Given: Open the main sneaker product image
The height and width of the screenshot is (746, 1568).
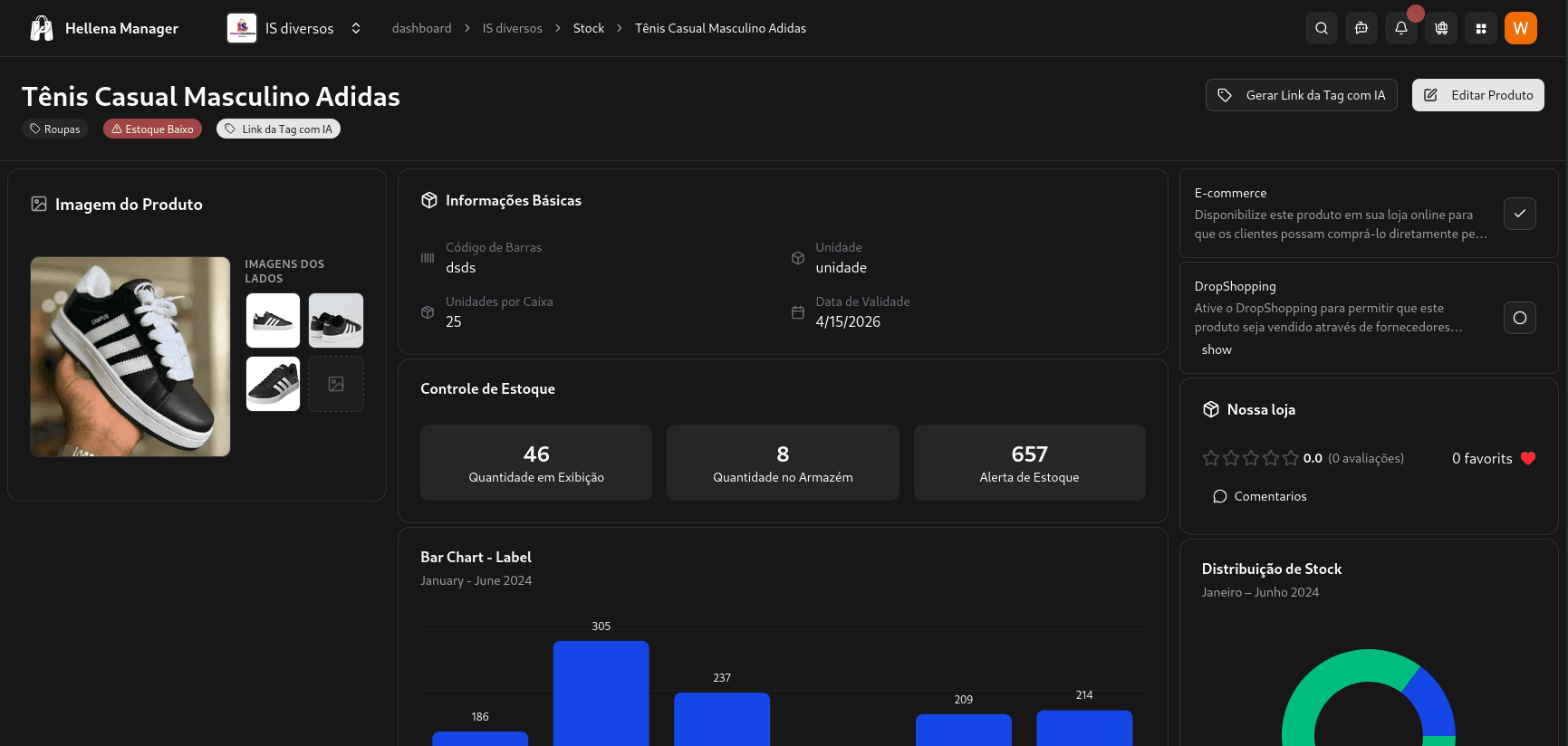Looking at the screenshot, I should (x=130, y=357).
